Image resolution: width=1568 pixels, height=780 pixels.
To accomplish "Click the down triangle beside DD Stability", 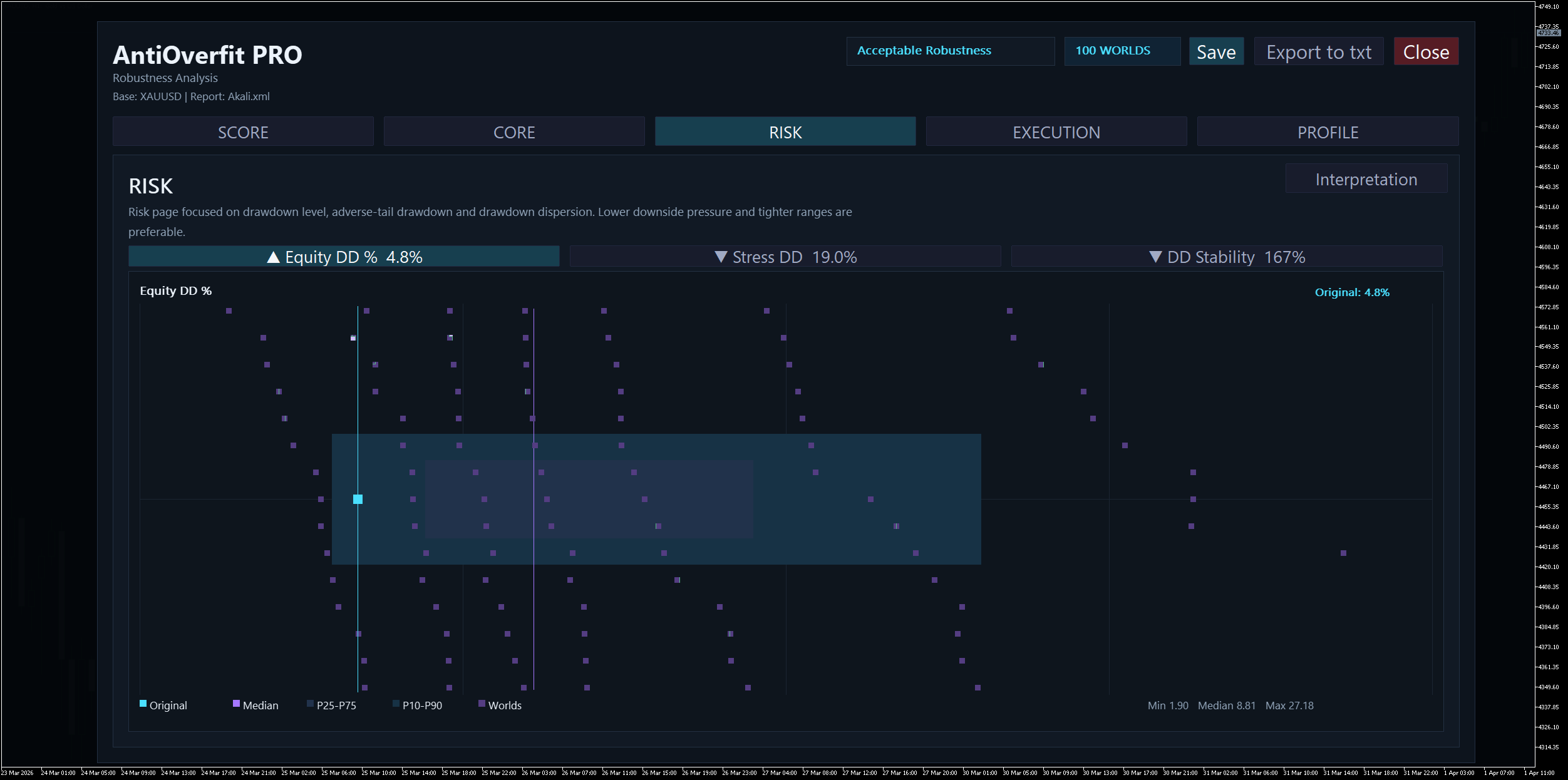I will click(1155, 257).
